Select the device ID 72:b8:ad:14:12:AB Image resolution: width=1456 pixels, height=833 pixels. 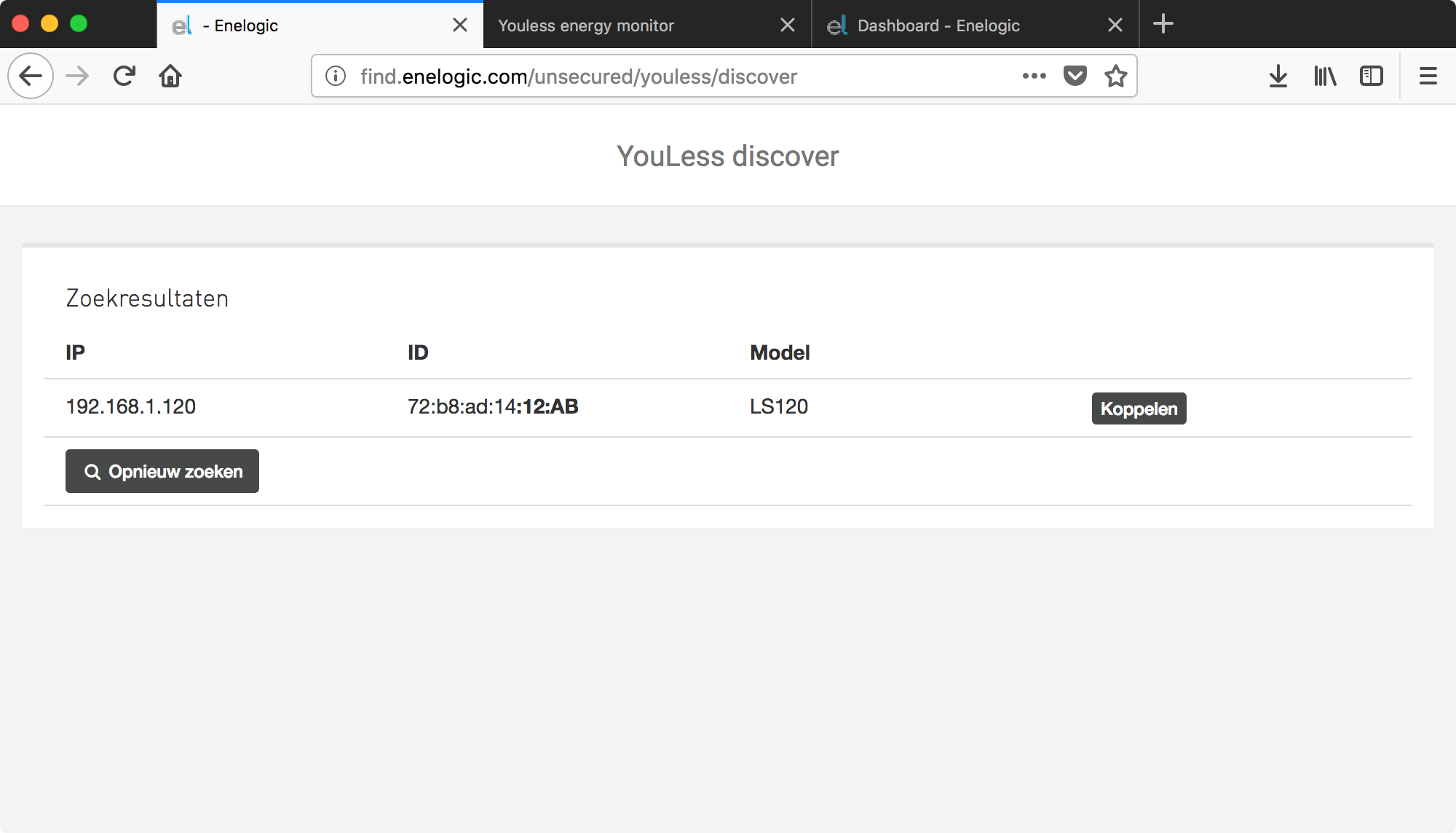click(x=493, y=406)
